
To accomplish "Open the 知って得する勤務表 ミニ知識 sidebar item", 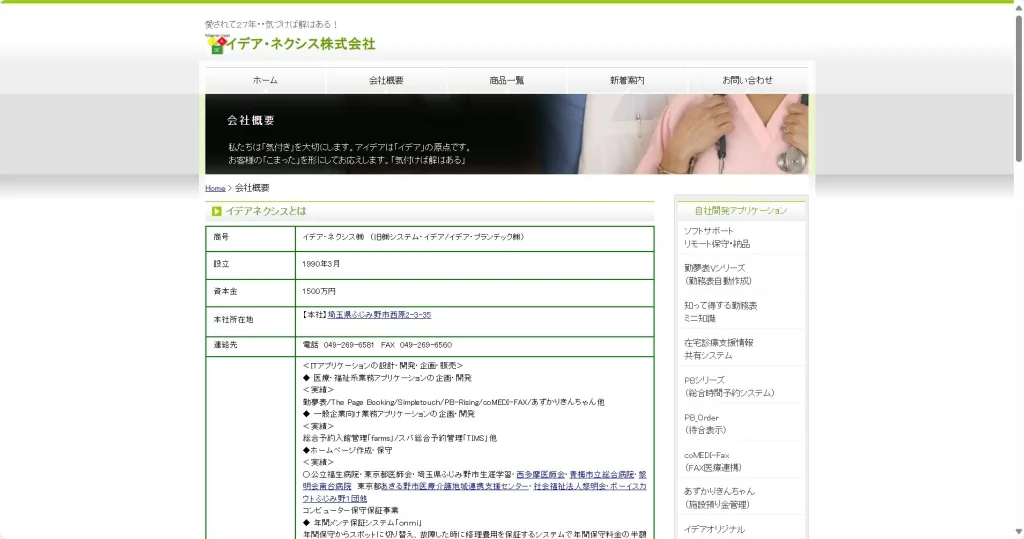I will (x=720, y=312).
